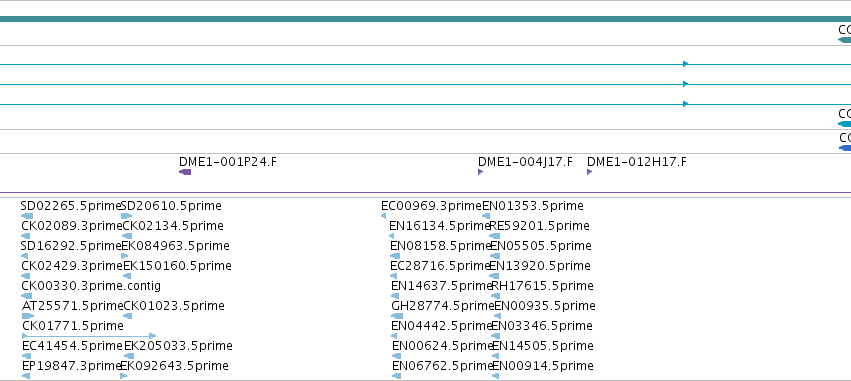Image resolution: width=851 pixels, height=381 pixels.
Task: Click the EC00969.3prime label
Action: coord(431,206)
